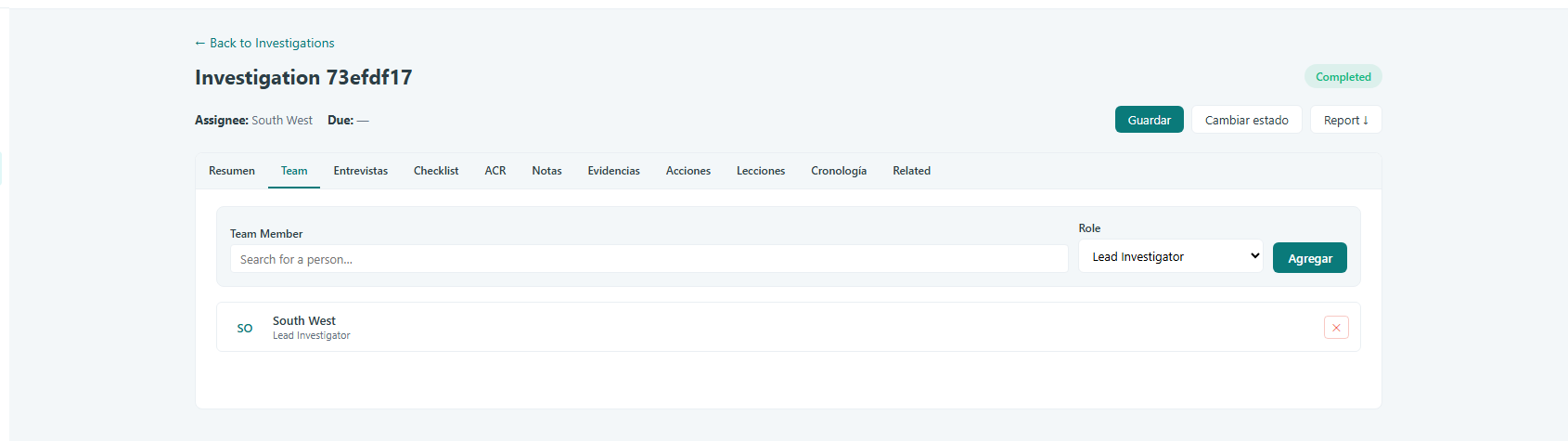
Task: Open the Lecciones tab
Action: [761, 171]
